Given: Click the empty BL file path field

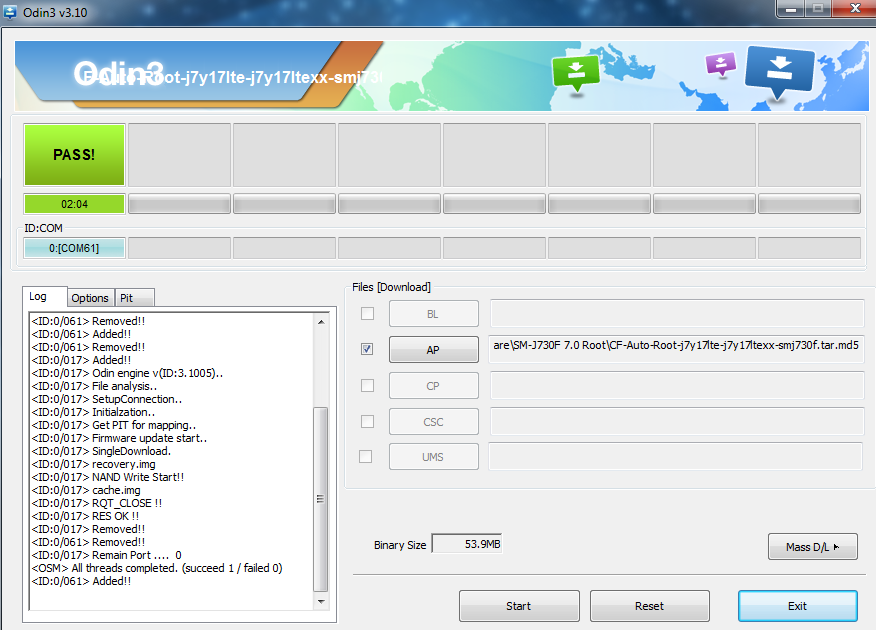Looking at the screenshot, I should (x=677, y=313).
